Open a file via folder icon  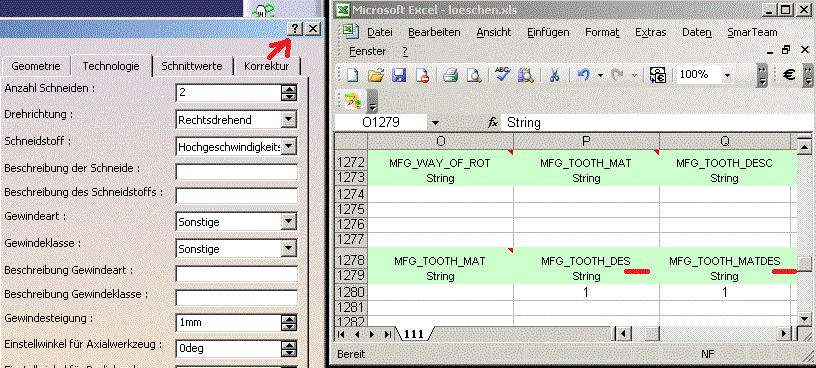pos(376,75)
